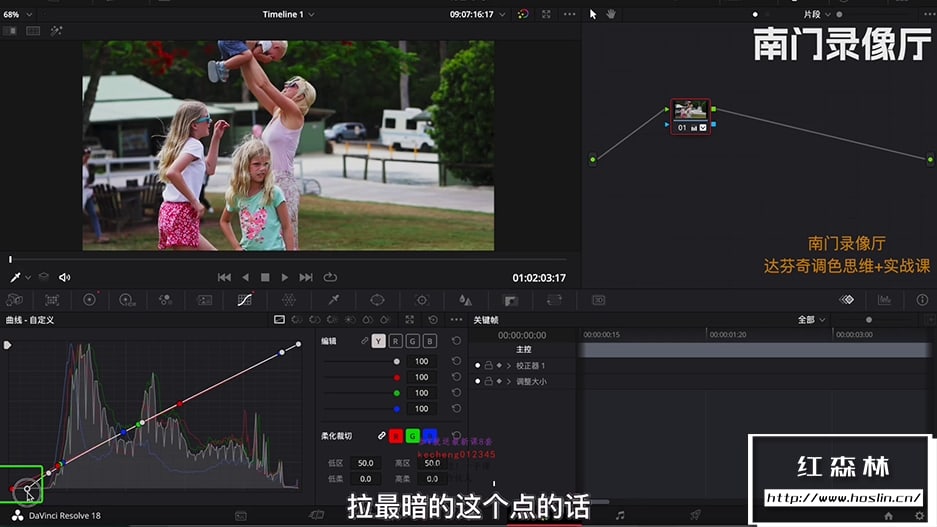Toggle lock for 调整大小 track
The height and width of the screenshot is (527, 937).
(x=488, y=381)
